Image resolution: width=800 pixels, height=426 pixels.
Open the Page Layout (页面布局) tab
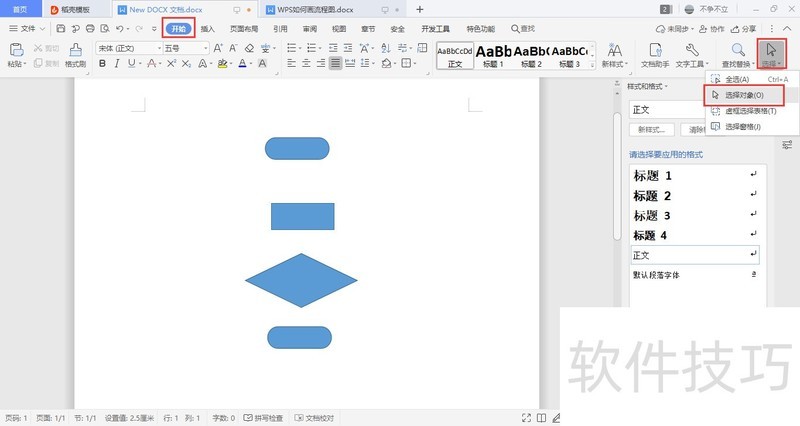tap(244, 29)
